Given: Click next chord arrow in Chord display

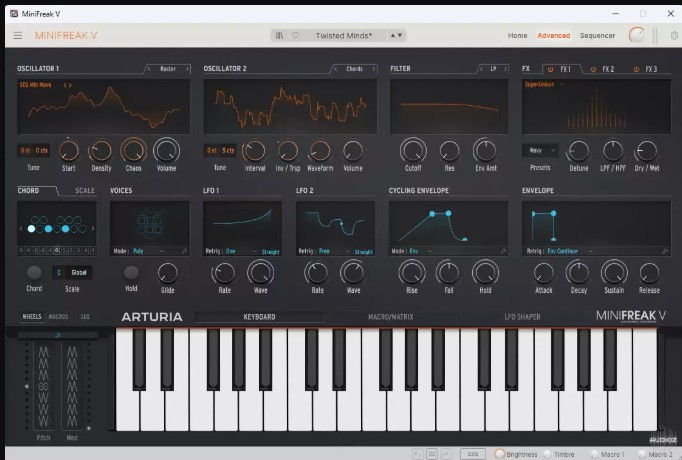Looking at the screenshot, I should click(93, 228).
